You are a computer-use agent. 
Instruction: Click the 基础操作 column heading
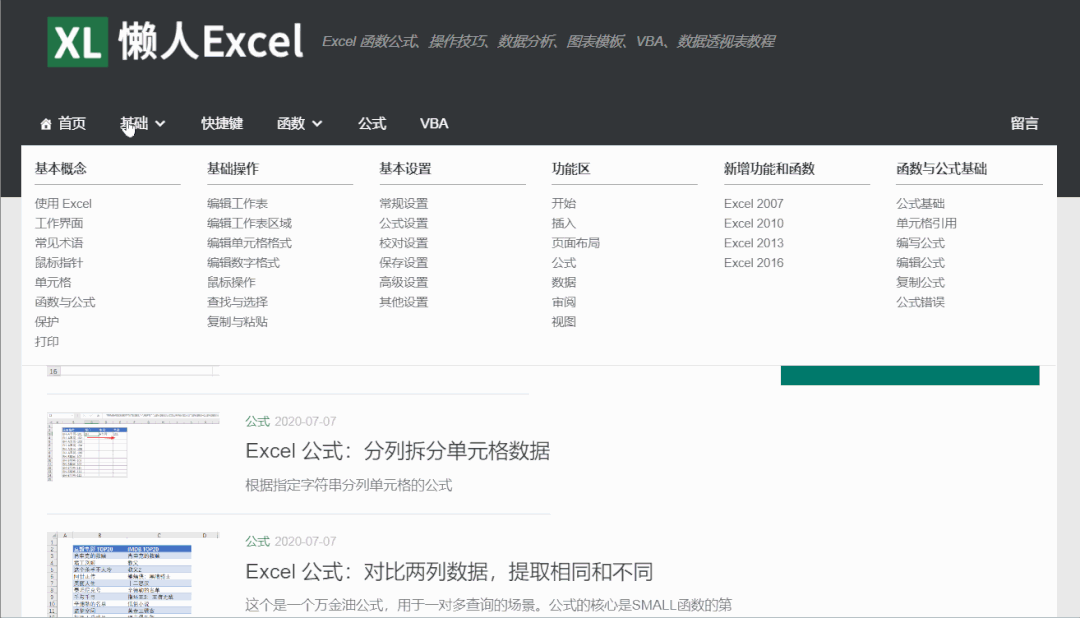click(x=233, y=168)
